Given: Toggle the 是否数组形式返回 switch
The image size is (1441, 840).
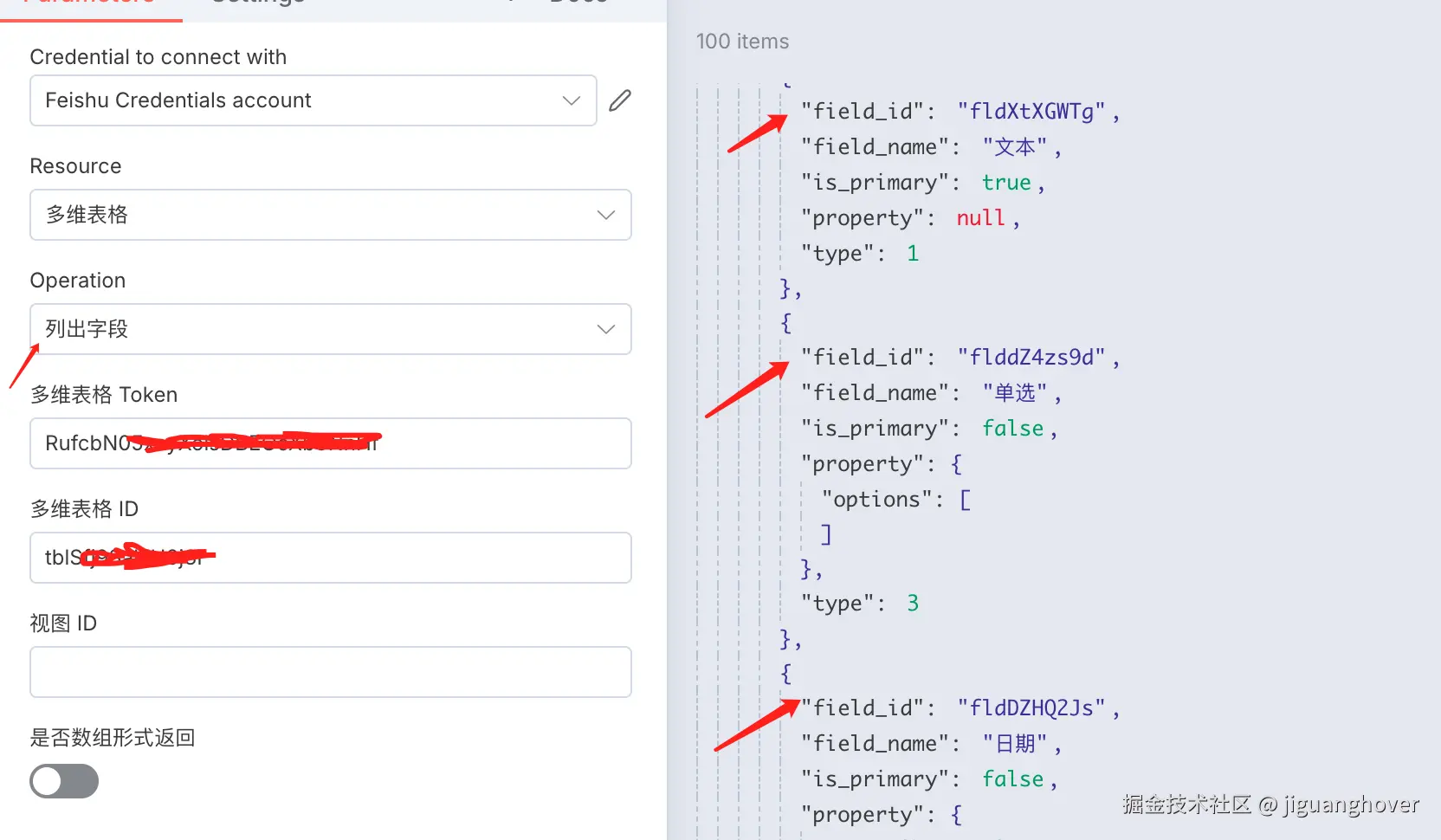Looking at the screenshot, I should click(x=64, y=781).
